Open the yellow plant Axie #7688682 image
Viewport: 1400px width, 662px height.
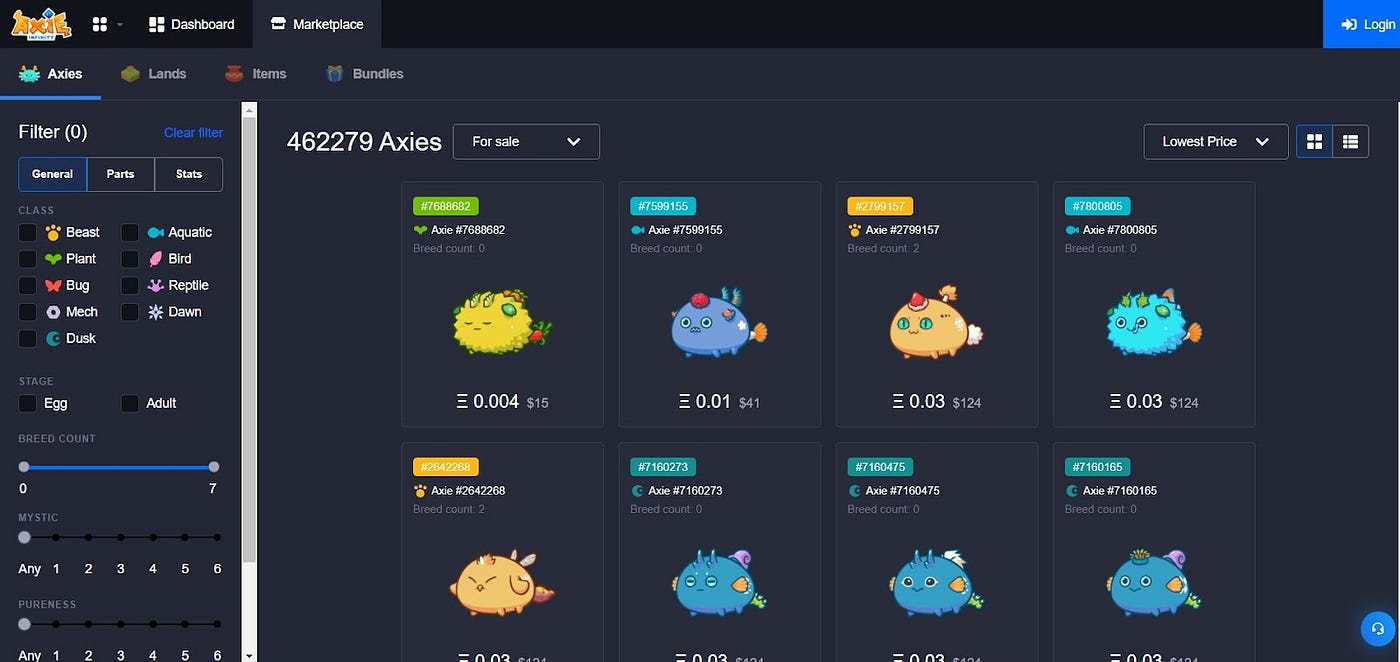[x=502, y=323]
